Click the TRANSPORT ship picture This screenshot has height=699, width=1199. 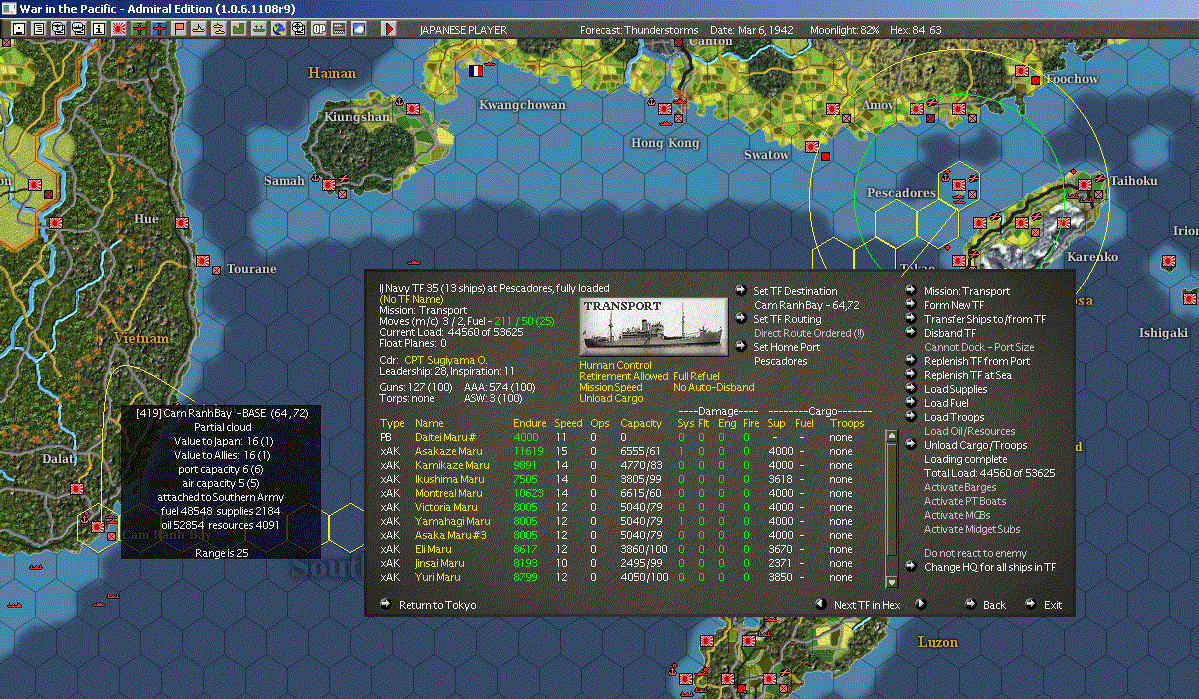pos(653,327)
